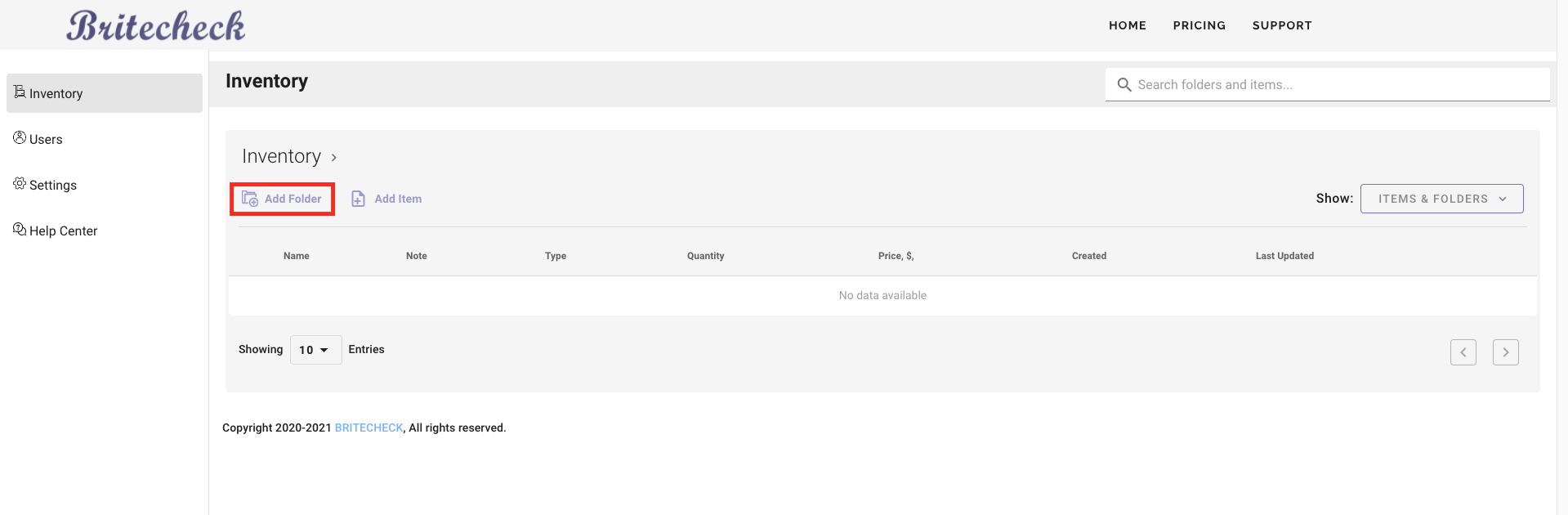Screen dimensions: 1568x515
Task: Go to next page arrow
Action: [1505, 352]
